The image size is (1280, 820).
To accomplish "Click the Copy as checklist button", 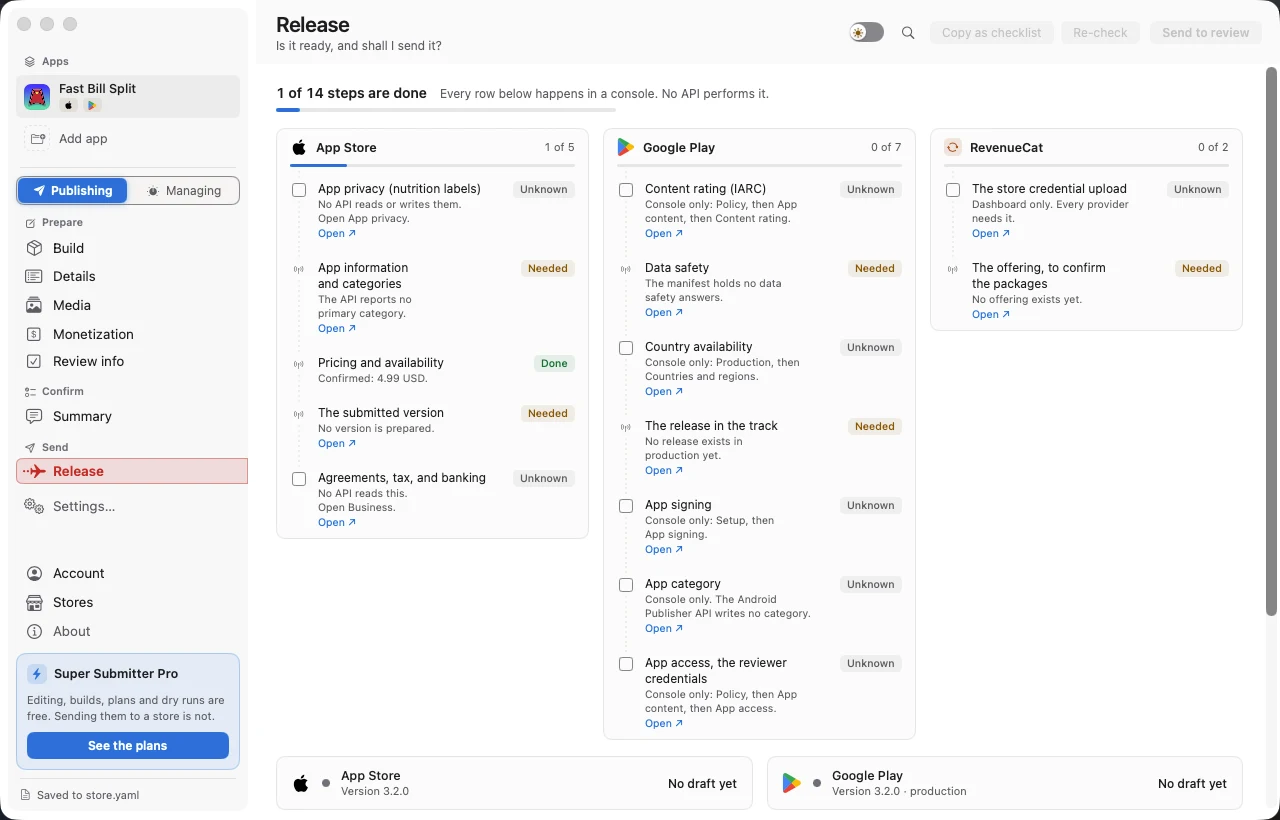I will (991, 33).
